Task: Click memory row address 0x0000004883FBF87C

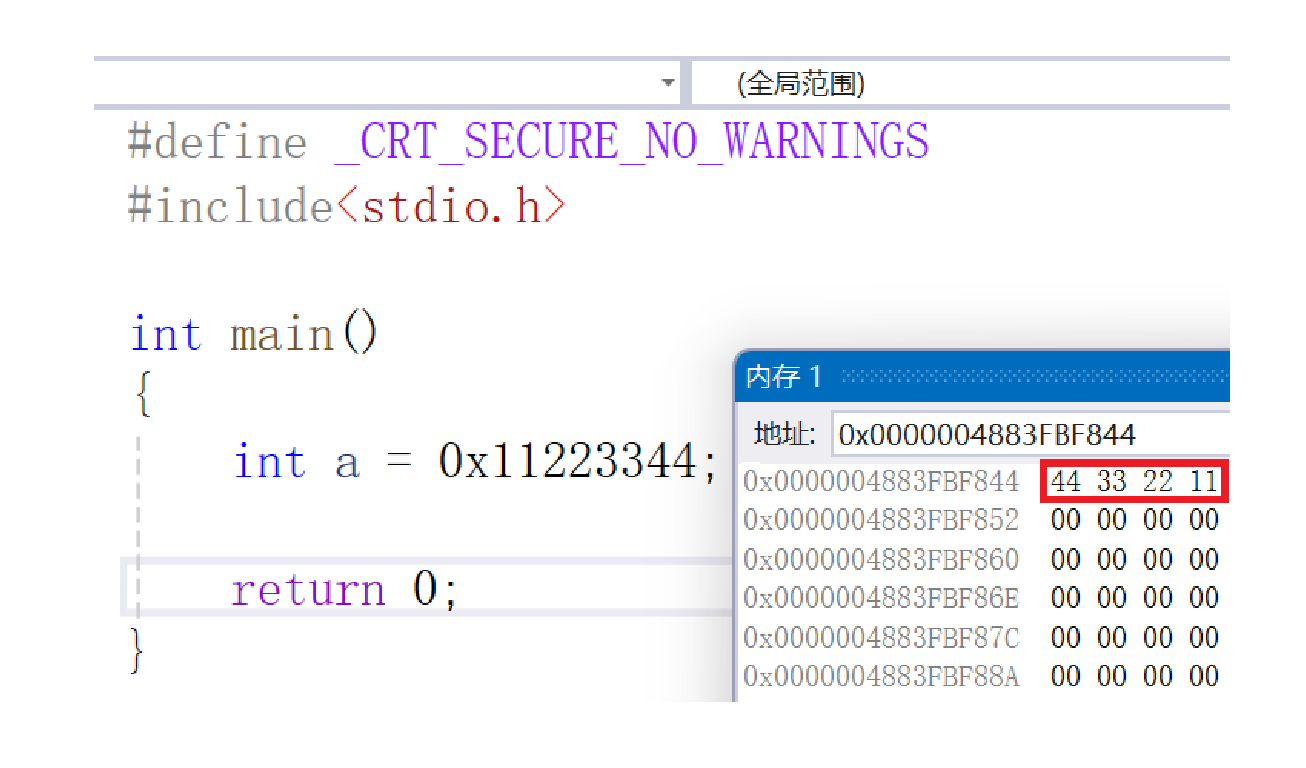Action: [x=881, y=638]
